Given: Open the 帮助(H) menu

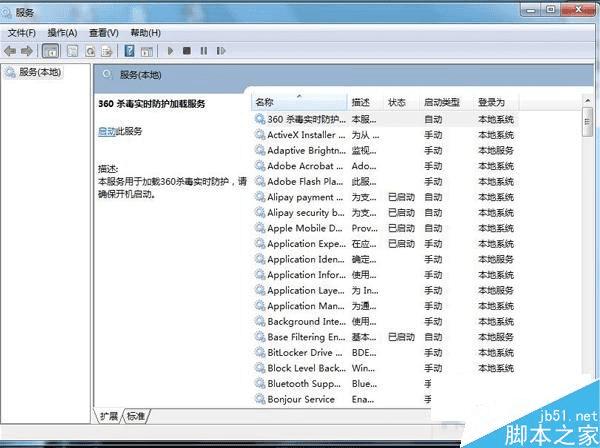Looking at the screenshot, I should pos(145,33).
